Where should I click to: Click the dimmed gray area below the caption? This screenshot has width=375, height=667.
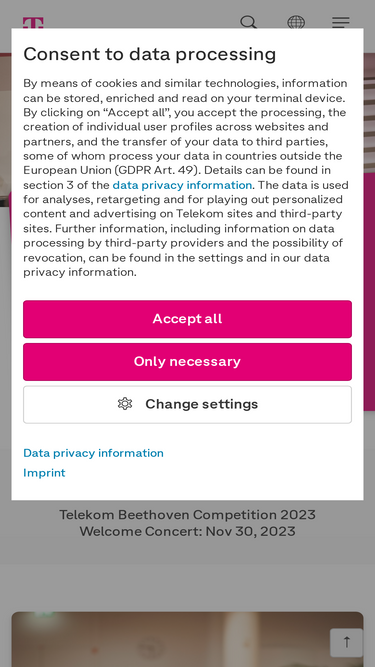click(x=188, y=587)
